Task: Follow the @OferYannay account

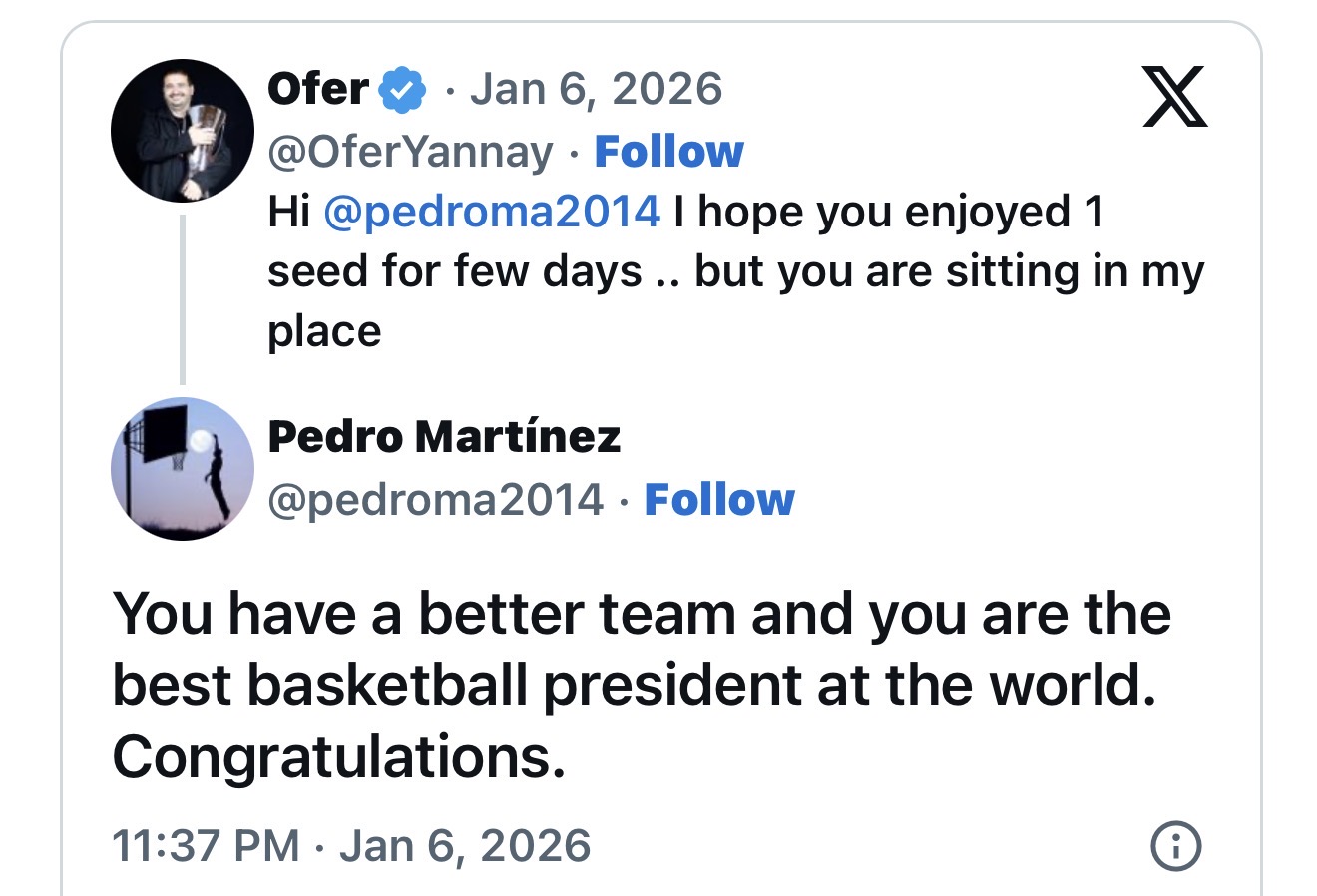Action: coord(668,152)
